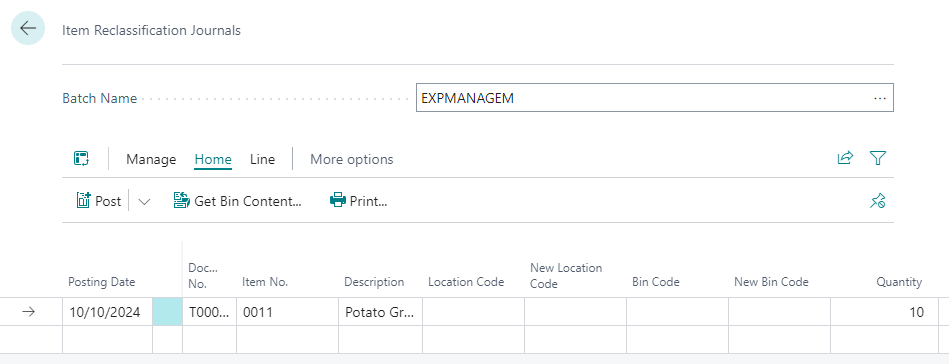Click the pin action bar icon
This screenshot has width=949, height=364.
[878, 201]
